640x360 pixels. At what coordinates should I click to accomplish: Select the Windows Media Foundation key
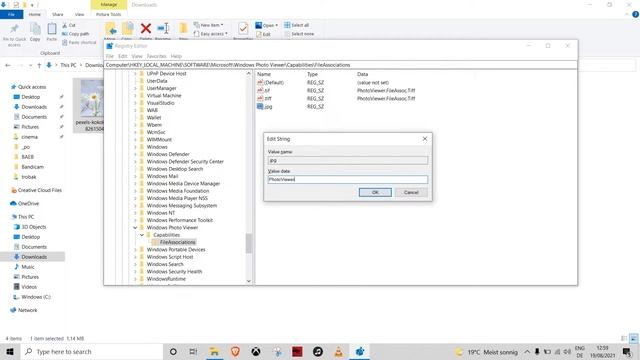coord(178,191)
